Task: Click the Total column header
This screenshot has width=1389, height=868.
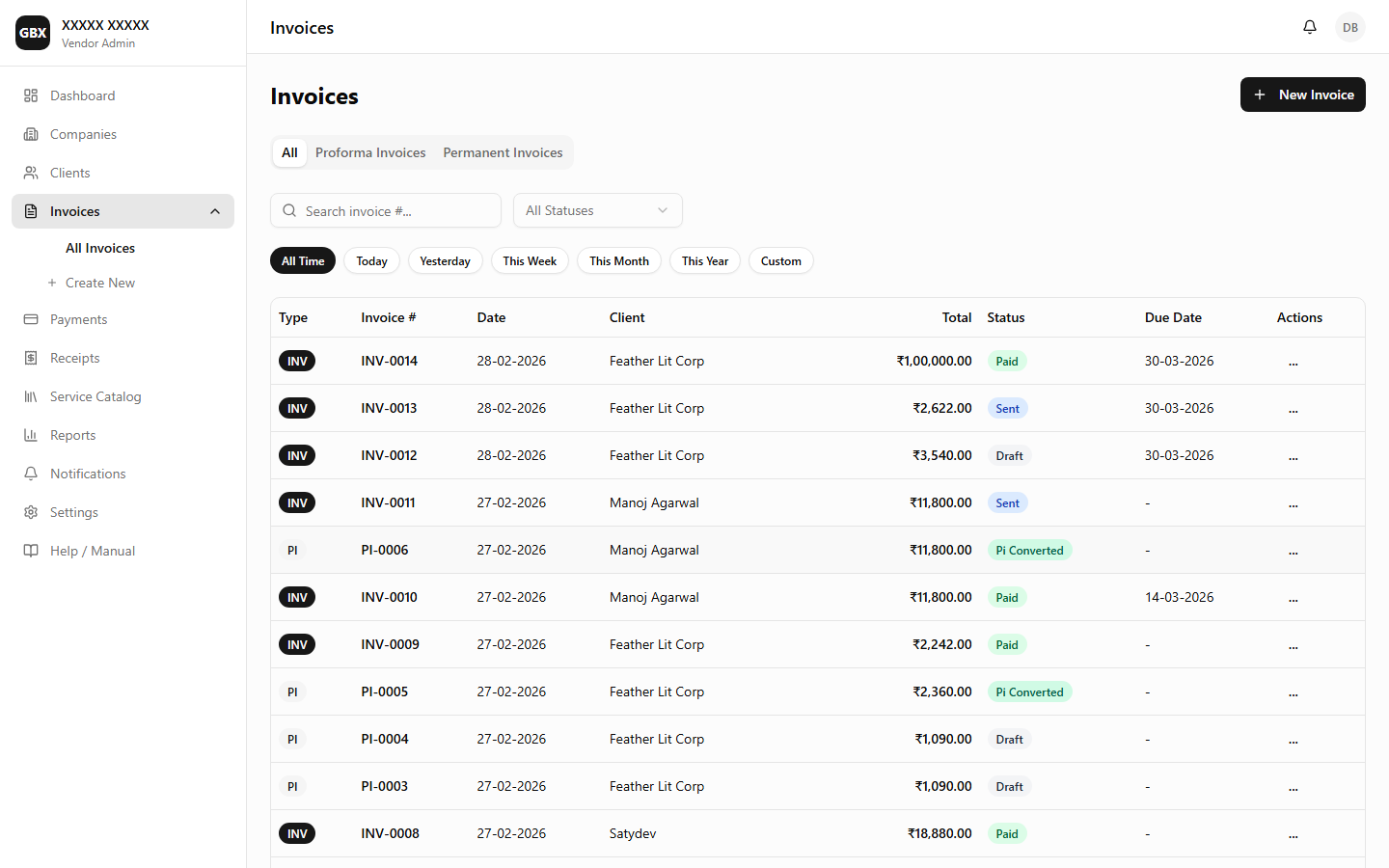Action: (x=957, y=317)
